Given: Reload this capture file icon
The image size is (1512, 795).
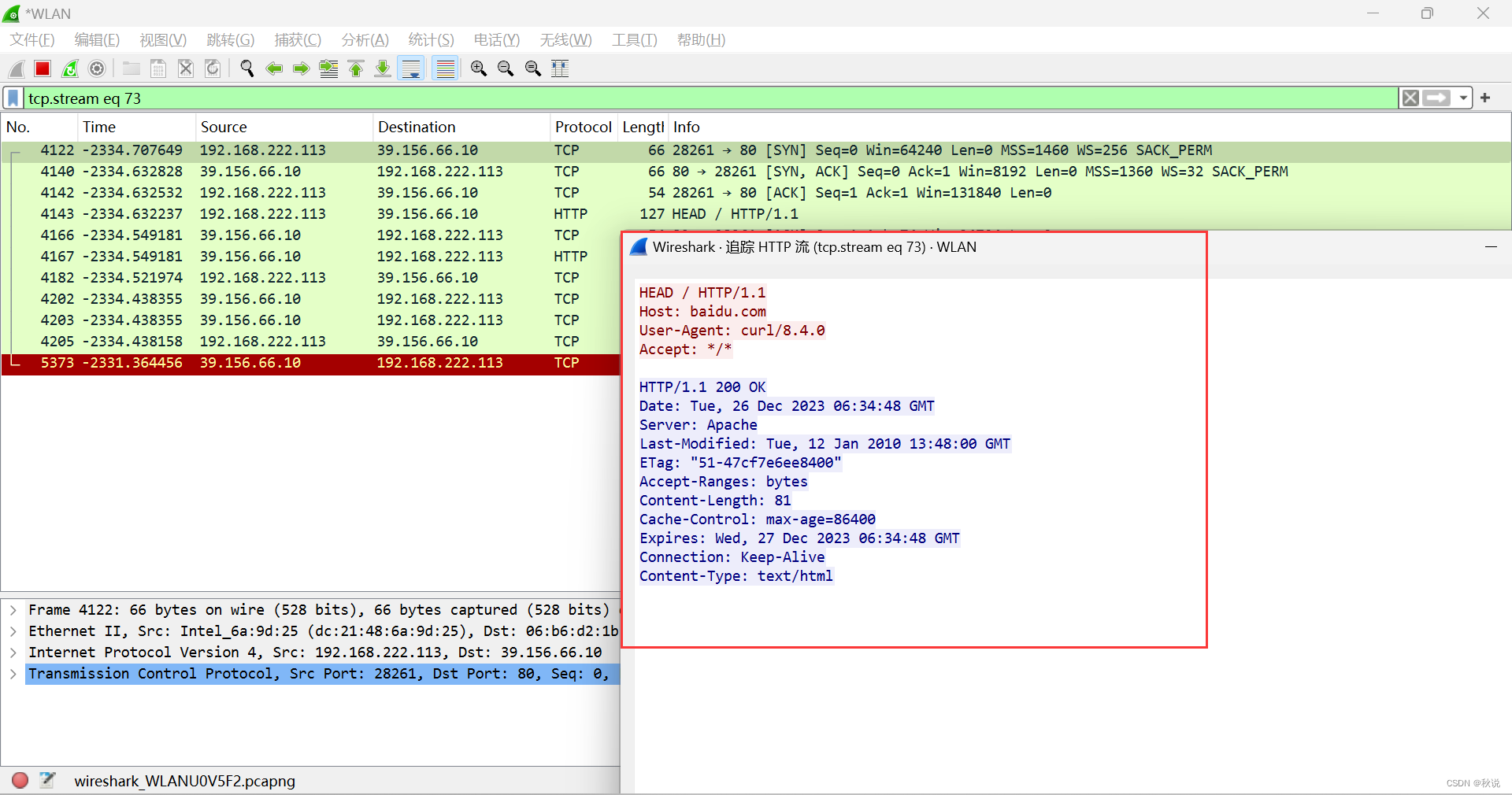Looking at the screenshot, I should click(213, 68).
